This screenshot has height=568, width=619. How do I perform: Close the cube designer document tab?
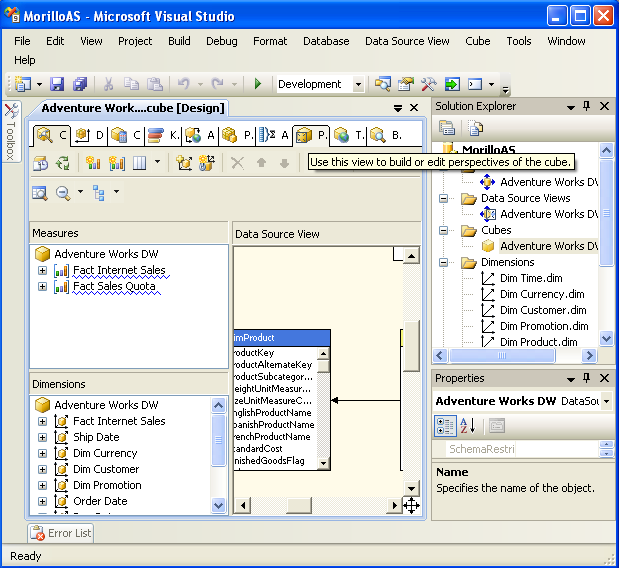click(x=414, y=108)
